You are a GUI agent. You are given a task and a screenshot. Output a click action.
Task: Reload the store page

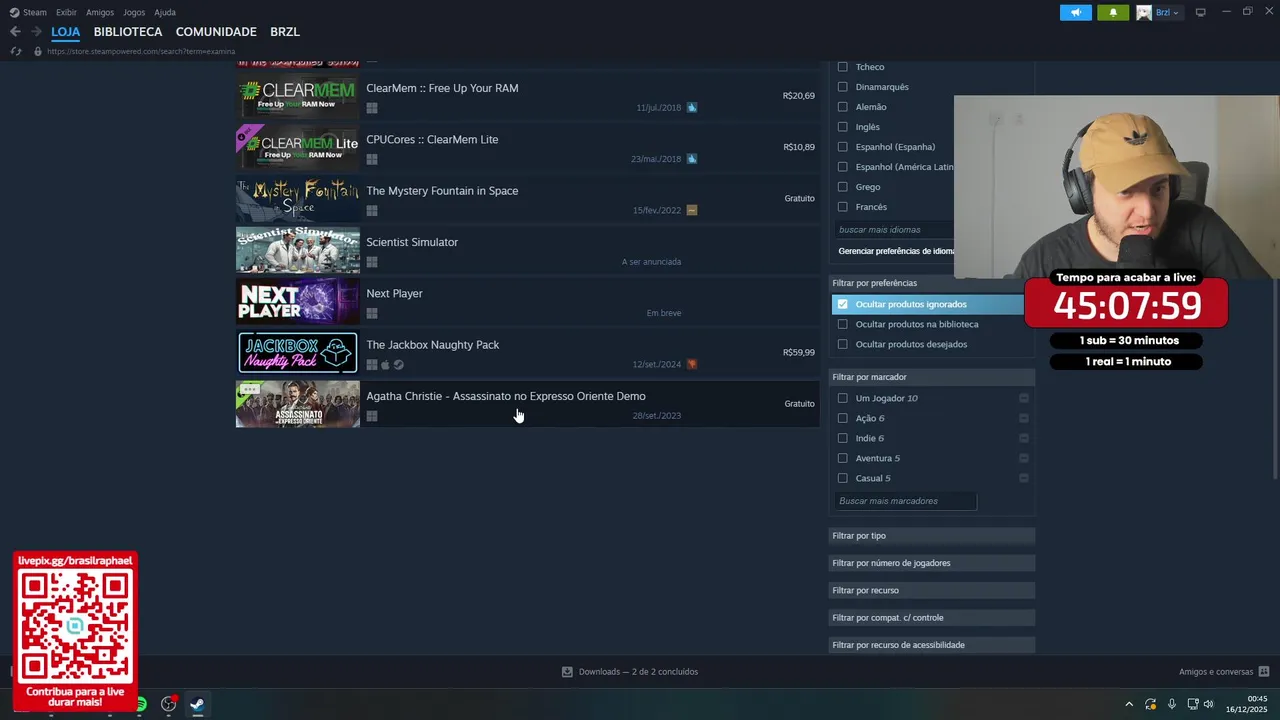(x=16, y=51)
